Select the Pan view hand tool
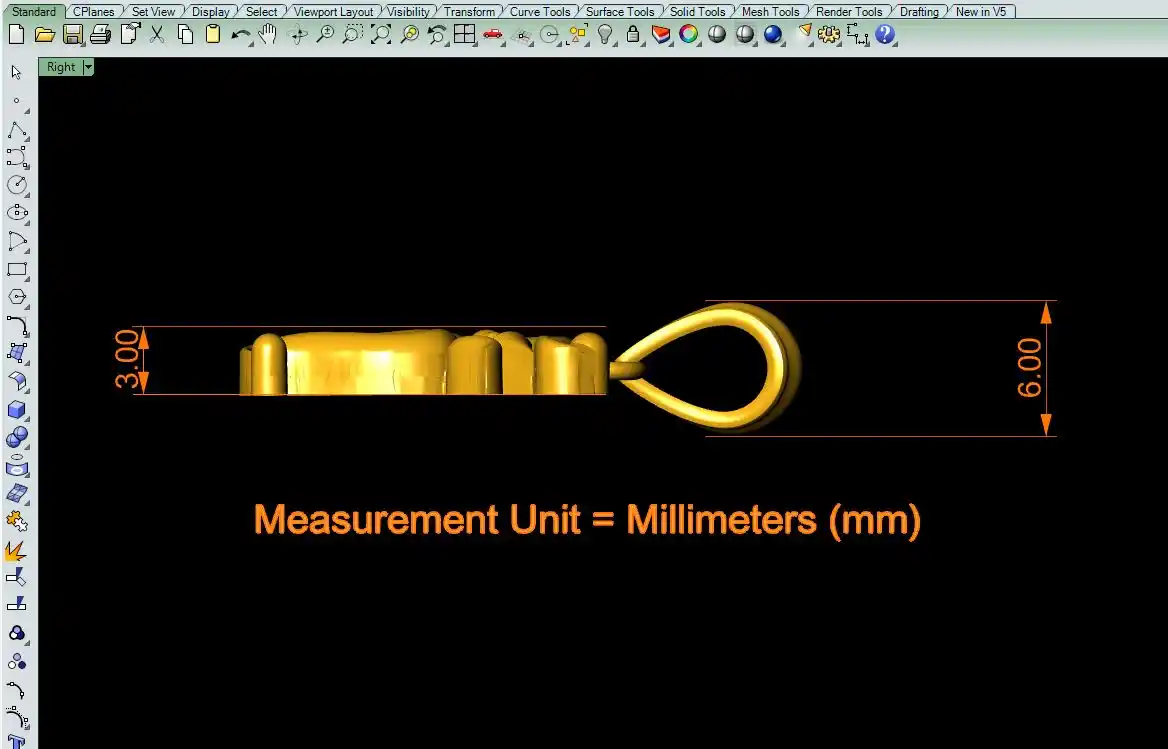 pos(268,35)
